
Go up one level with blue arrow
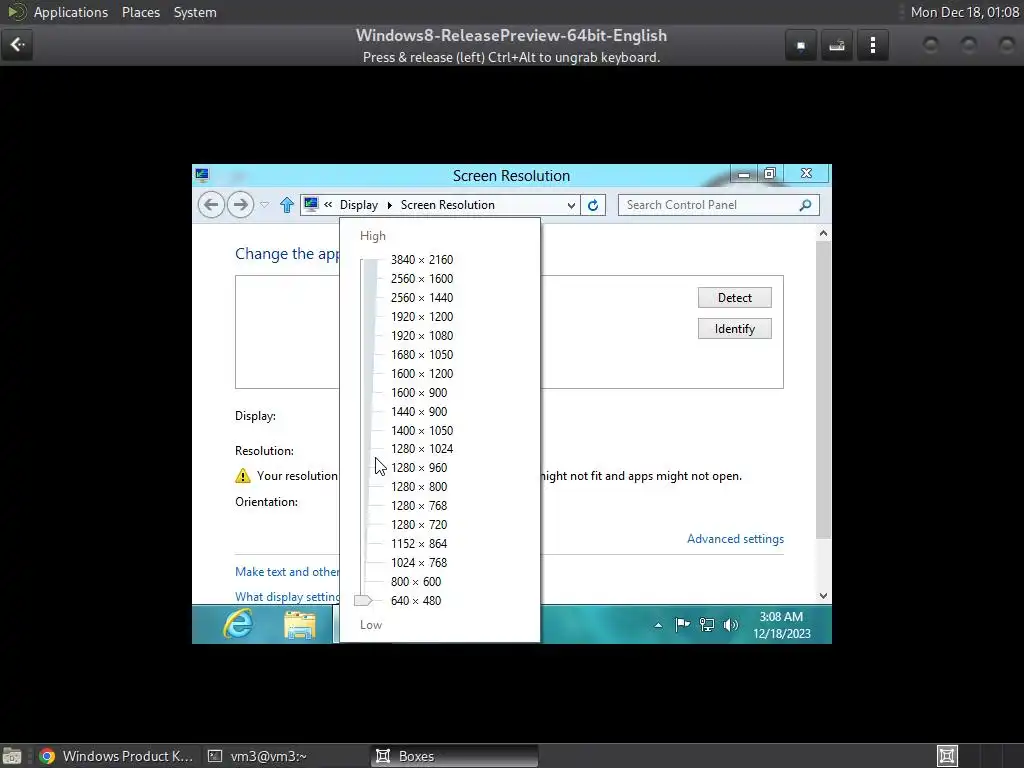coord(287,205)
